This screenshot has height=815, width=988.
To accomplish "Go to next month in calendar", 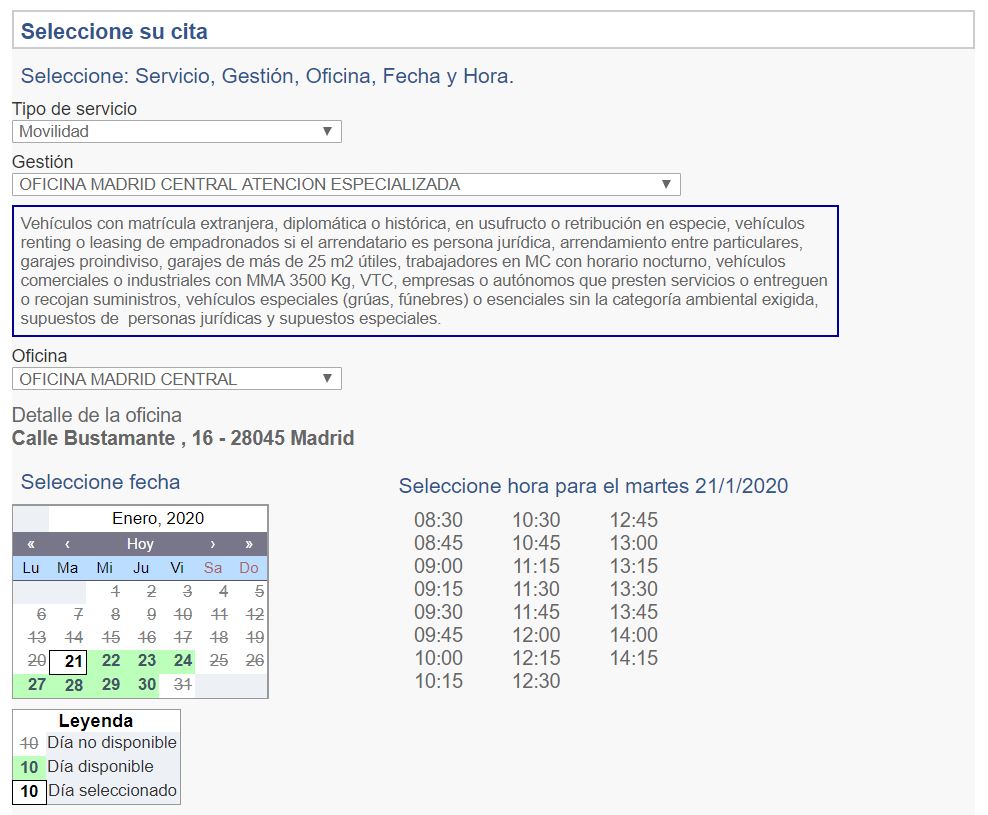I will tap(213, 544).
